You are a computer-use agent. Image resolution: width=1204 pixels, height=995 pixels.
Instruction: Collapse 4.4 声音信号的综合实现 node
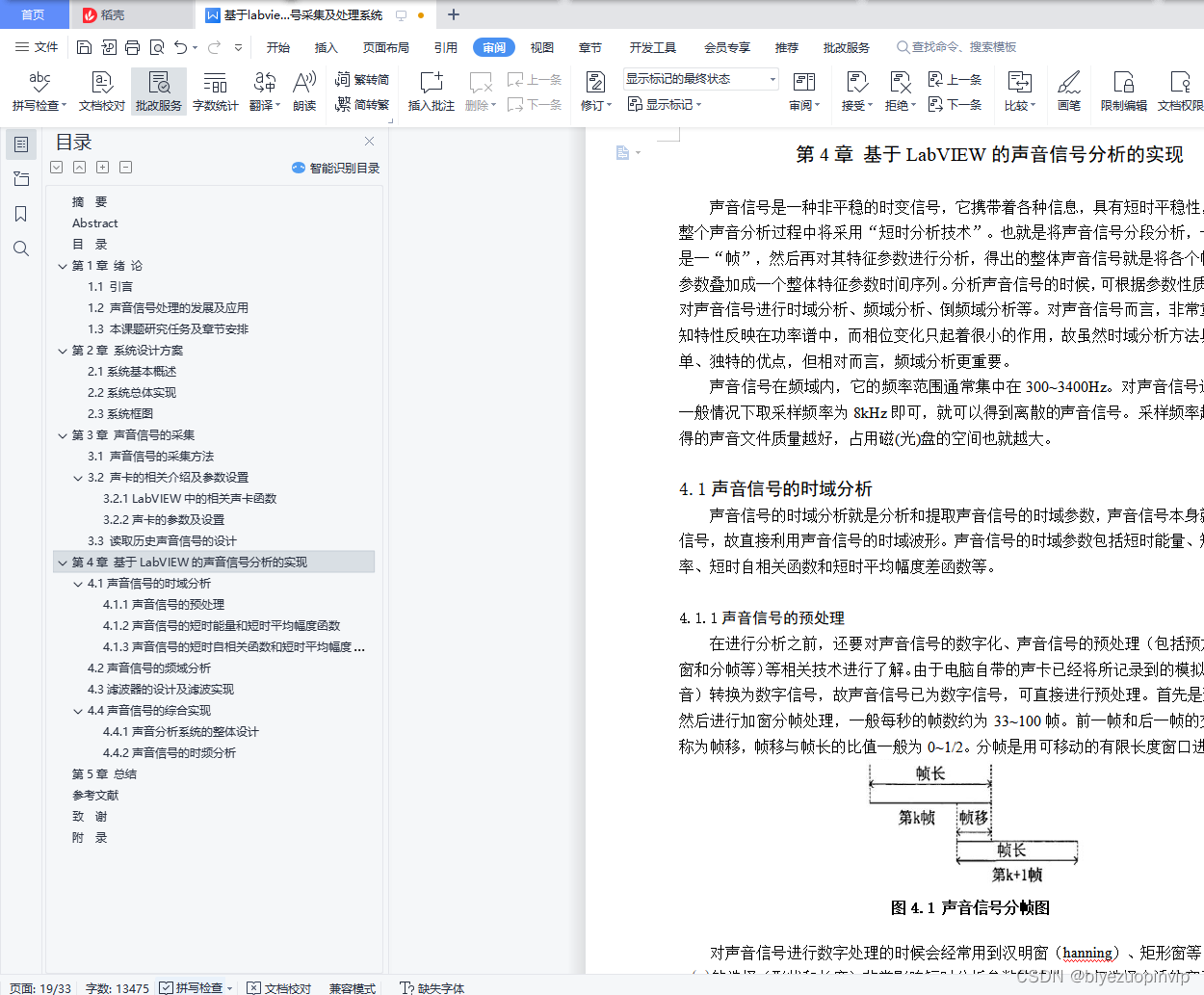tap(78, 711)
